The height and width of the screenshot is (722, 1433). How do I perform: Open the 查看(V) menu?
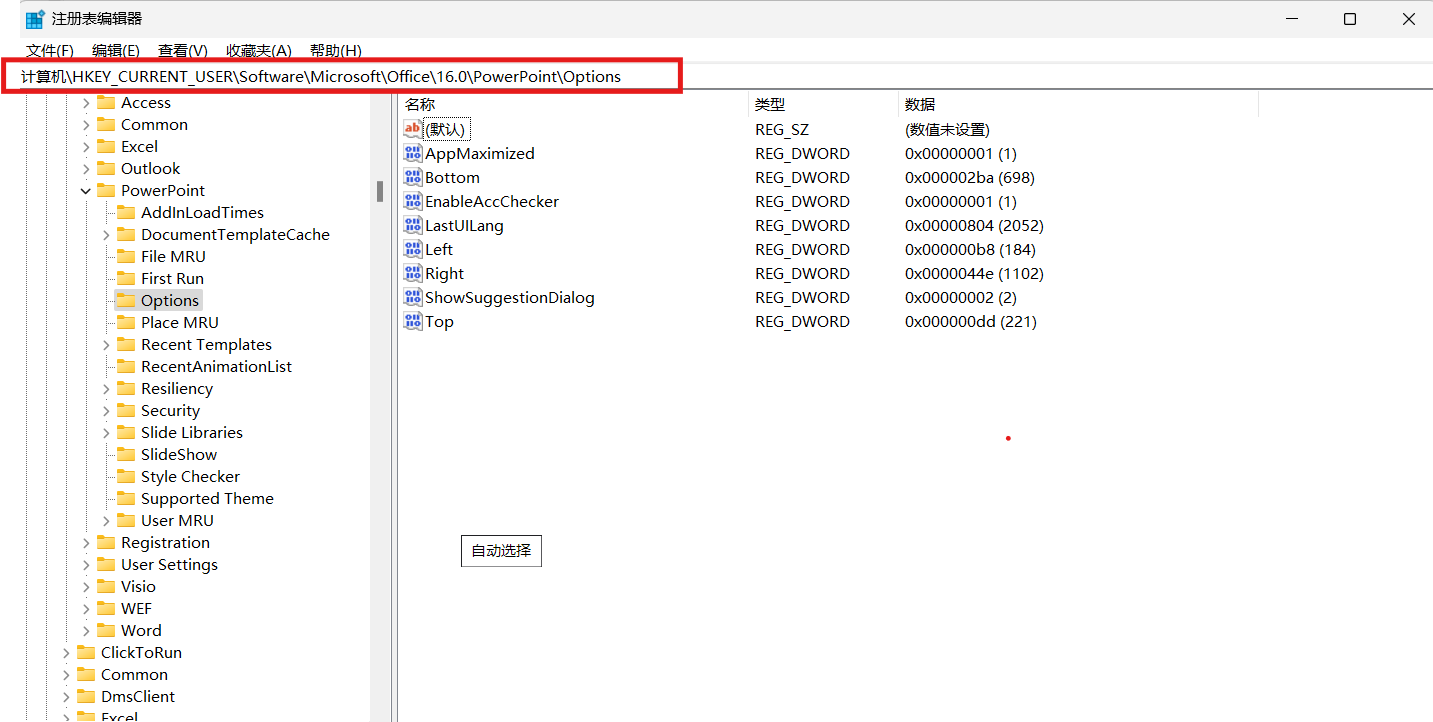183,50
